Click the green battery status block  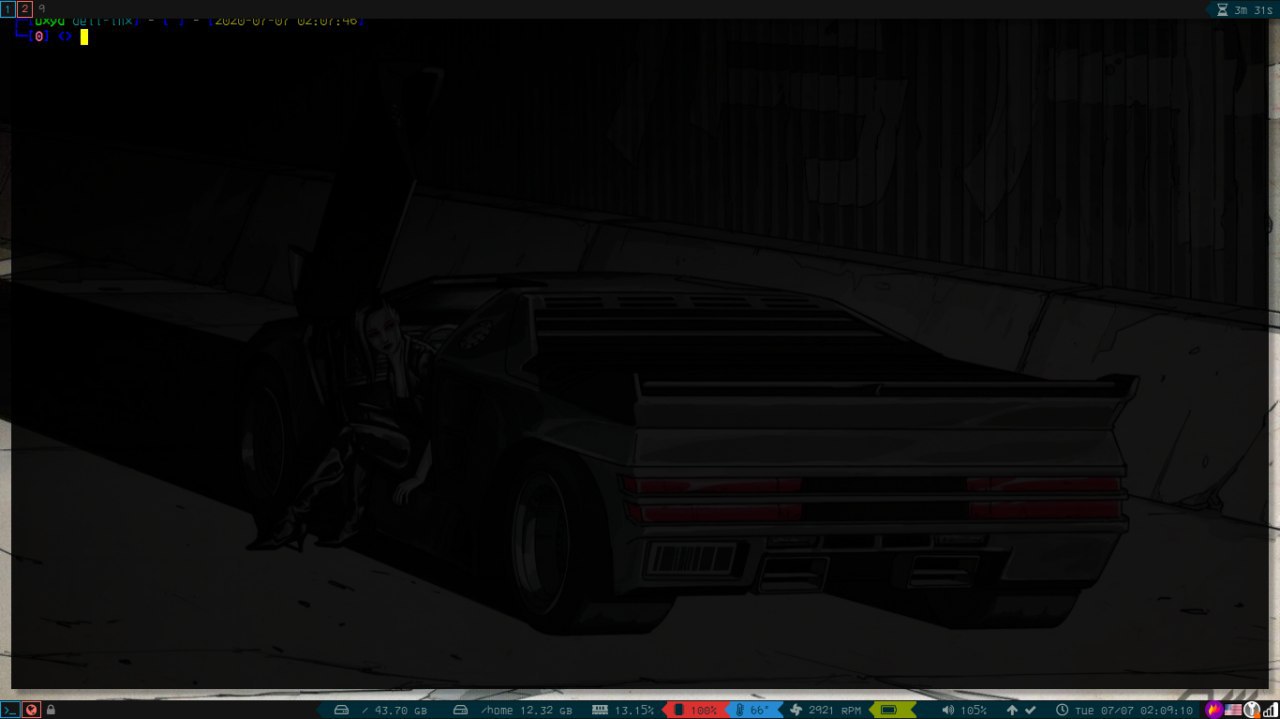tap(892, 710)
